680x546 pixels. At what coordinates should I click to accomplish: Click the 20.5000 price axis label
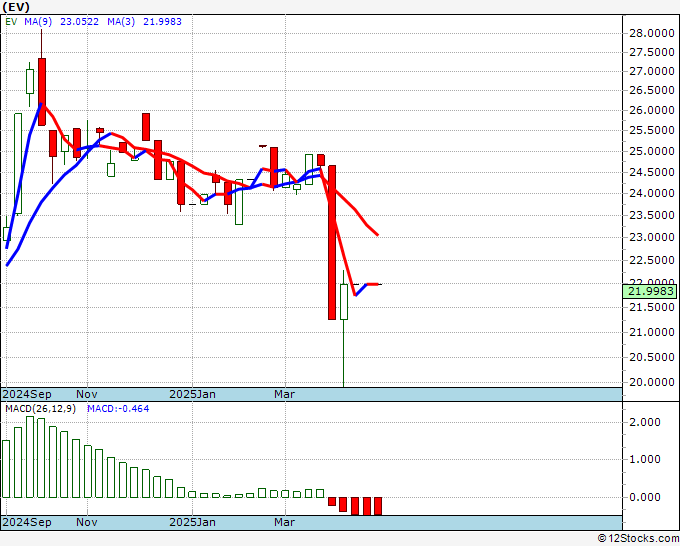pos(651,357)
